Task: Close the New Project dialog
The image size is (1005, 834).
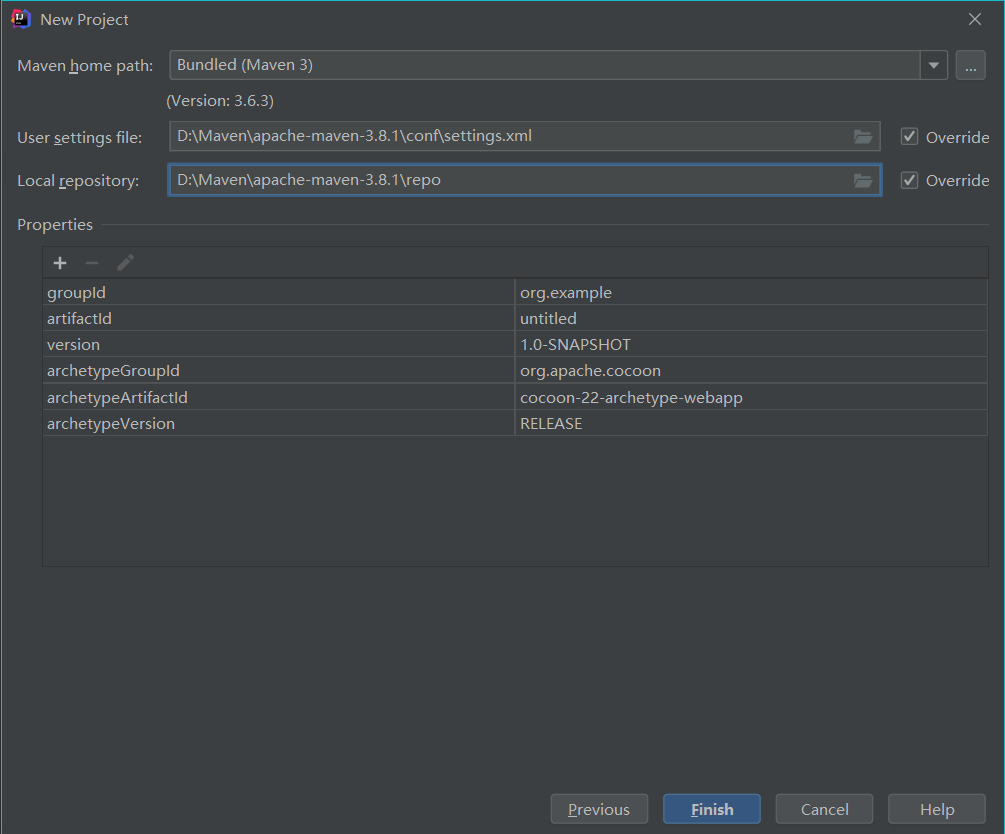Action: 975,19
